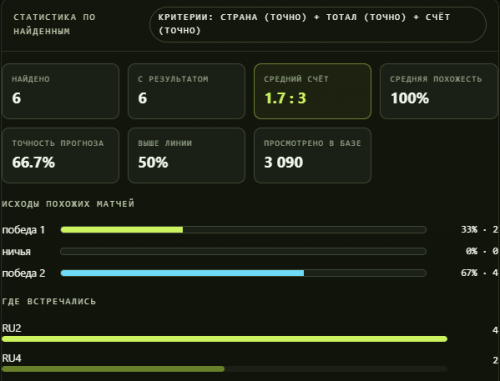Click the 'ИСХОДЫ ПОХОЖИХ МАТЧЕЙ' heading
The width and height of the screenshot is (500, 381).
point(68,204)
